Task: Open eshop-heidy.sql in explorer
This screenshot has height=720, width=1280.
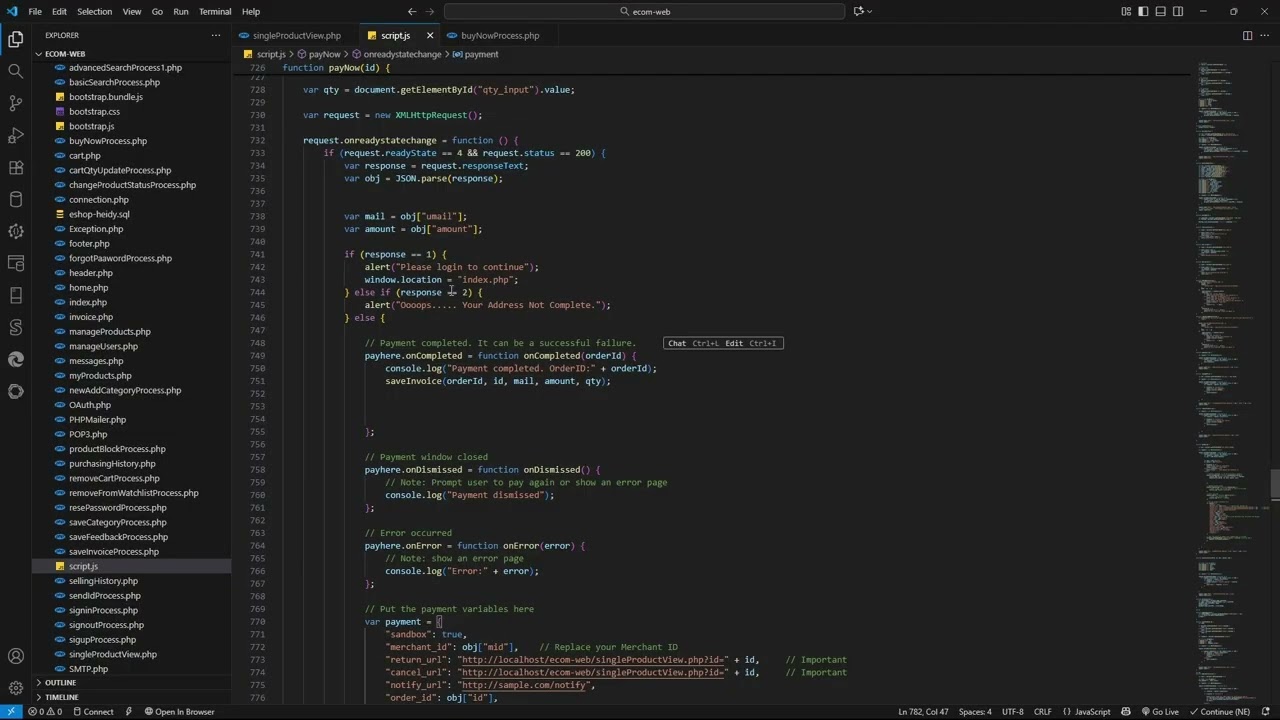Action: 99,214
